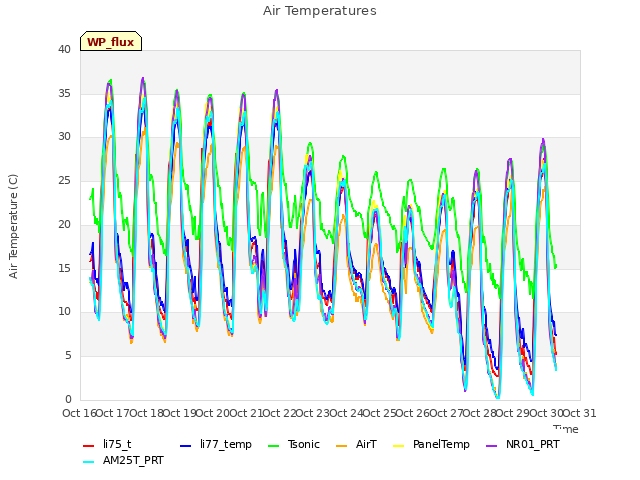The width and height of the screenshot is (640, 480).
Task: Click the Time x-axis label
Action: pyautogui.click(x=566, y=429)
